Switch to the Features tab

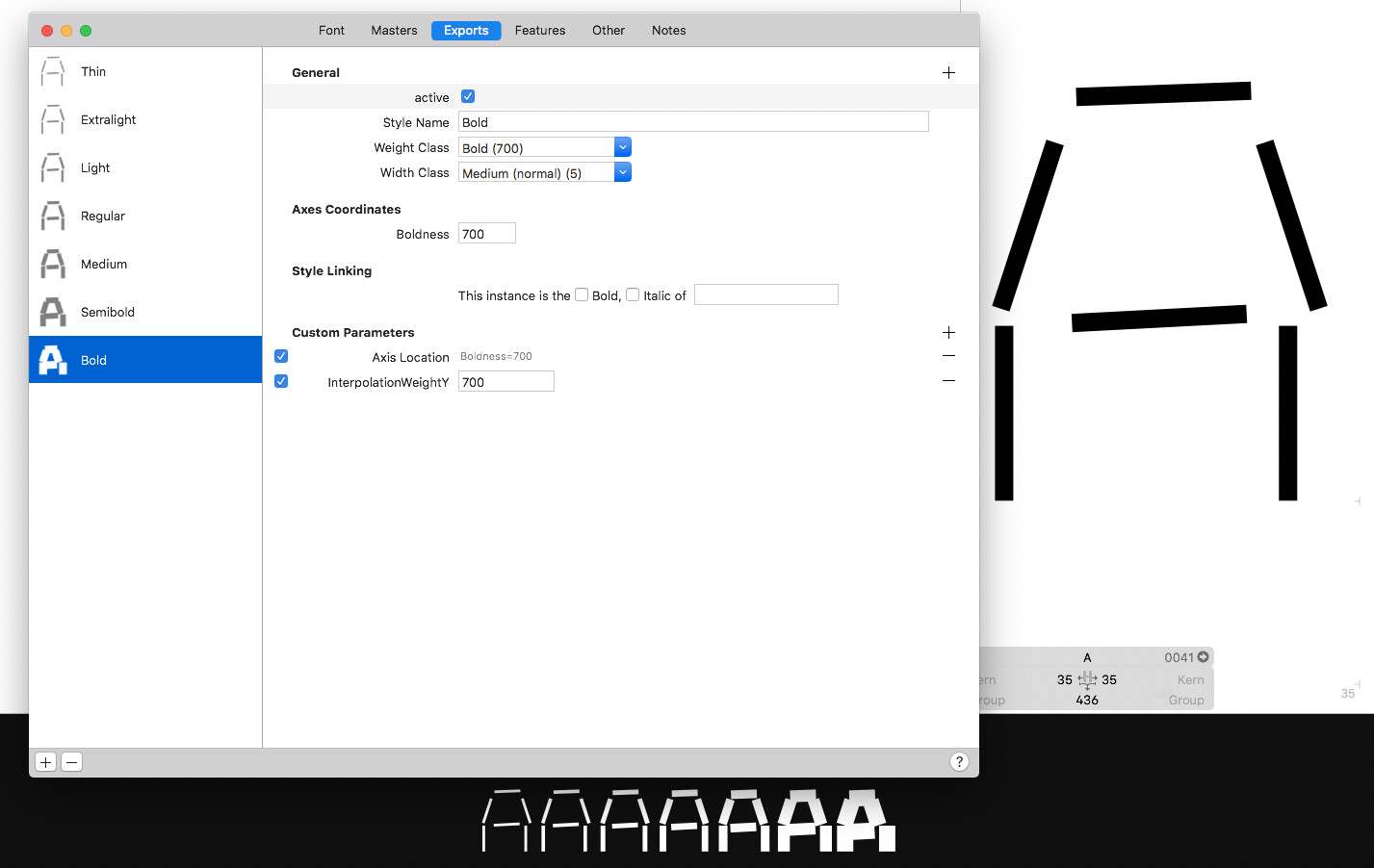(539, 31)
